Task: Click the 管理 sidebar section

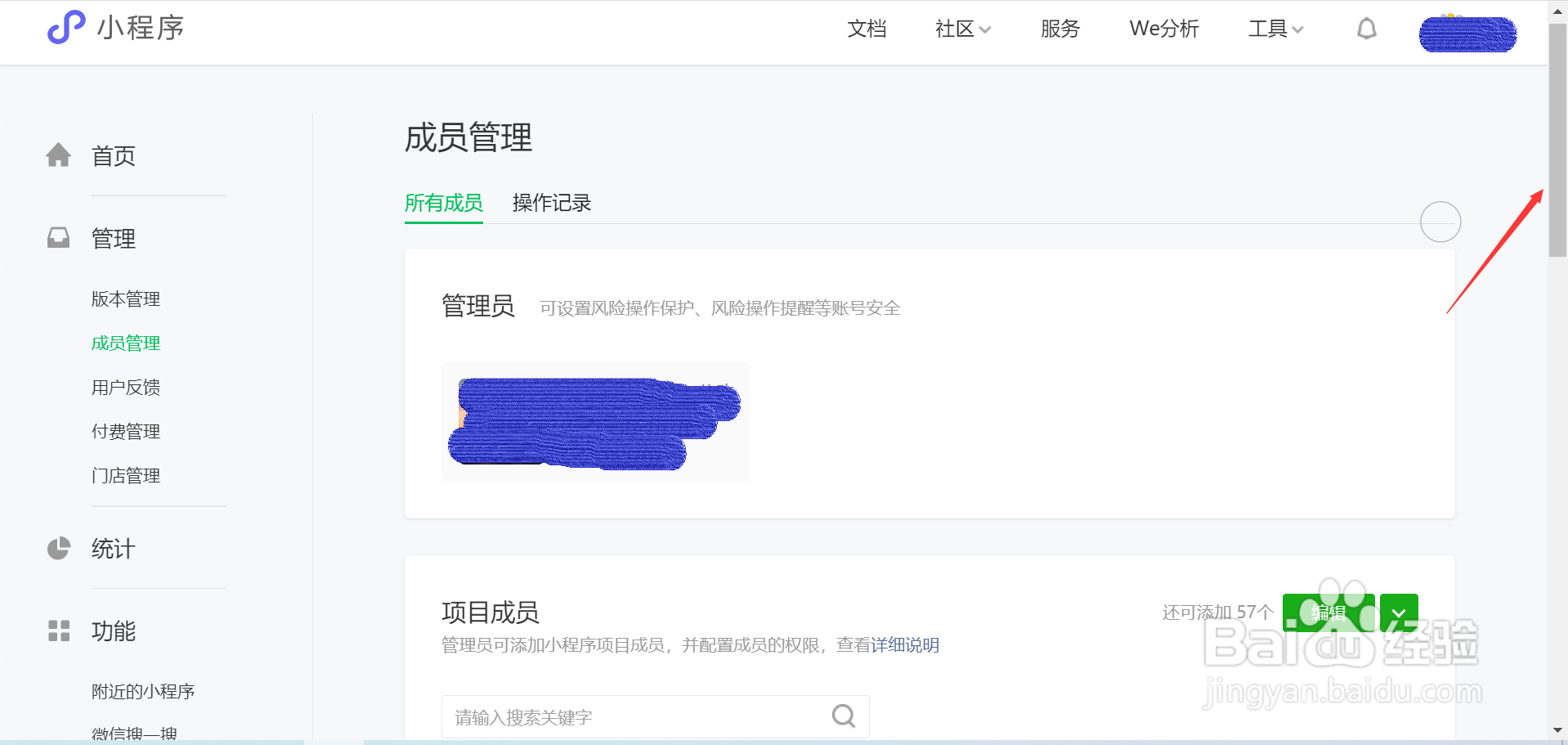Action: (x=114, y=239)
